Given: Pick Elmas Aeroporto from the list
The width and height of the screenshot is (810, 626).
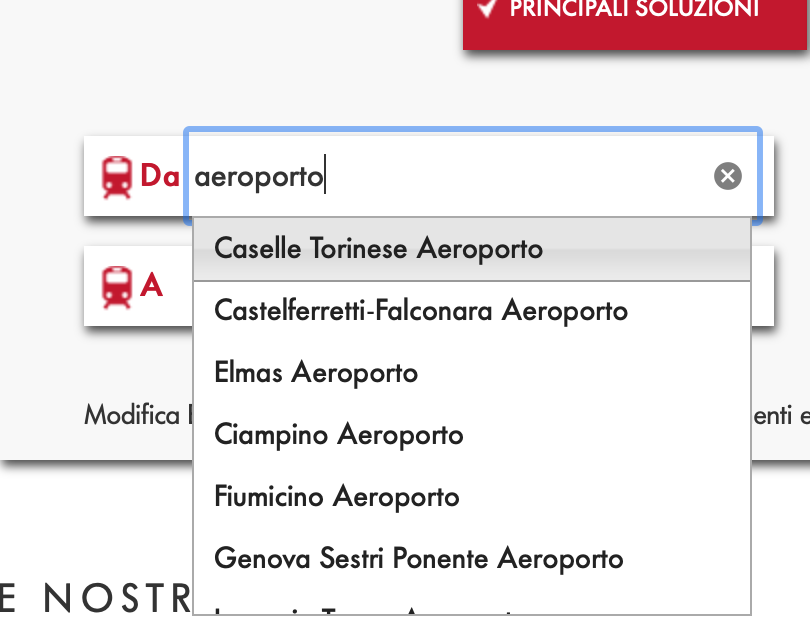Looking at the screenshot, I should tap(316, 373).
